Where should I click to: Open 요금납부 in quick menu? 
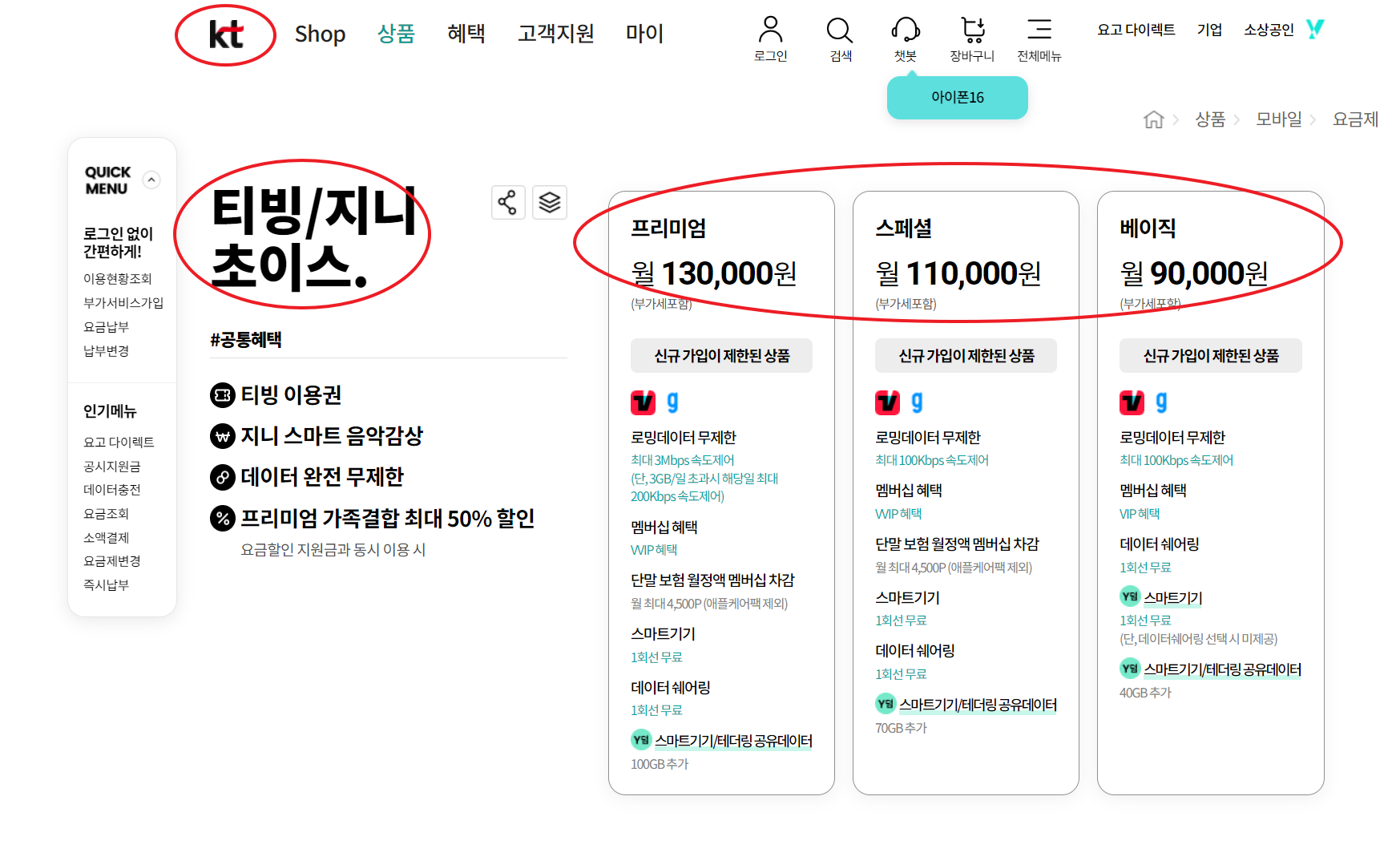point(106,327)
